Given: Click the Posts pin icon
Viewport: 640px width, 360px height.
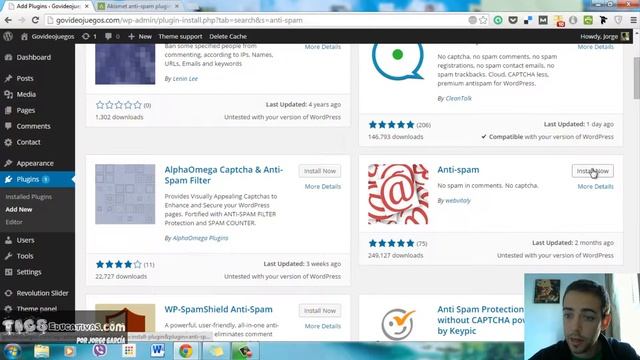Looking at the screenshot, I should click(x=8, y=78).
